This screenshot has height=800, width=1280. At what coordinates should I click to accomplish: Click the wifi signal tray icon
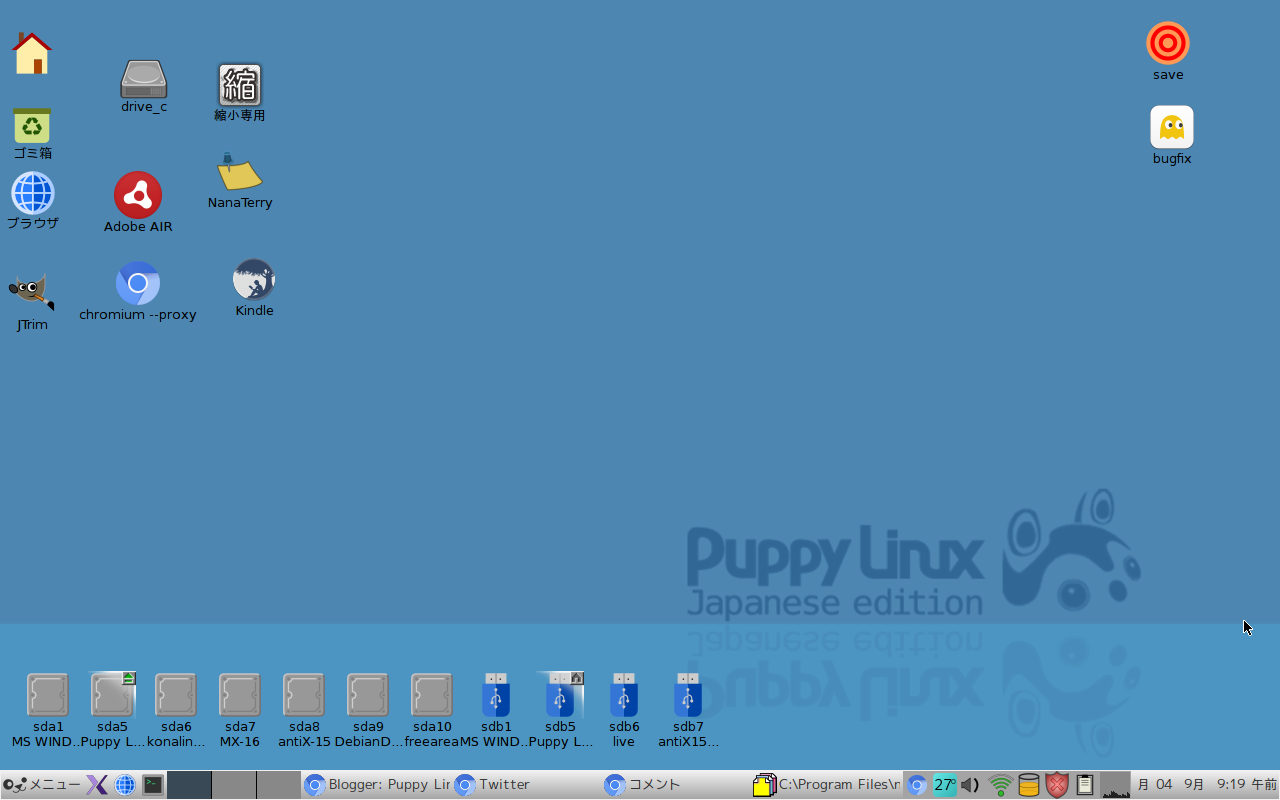[x=999, y=785]
